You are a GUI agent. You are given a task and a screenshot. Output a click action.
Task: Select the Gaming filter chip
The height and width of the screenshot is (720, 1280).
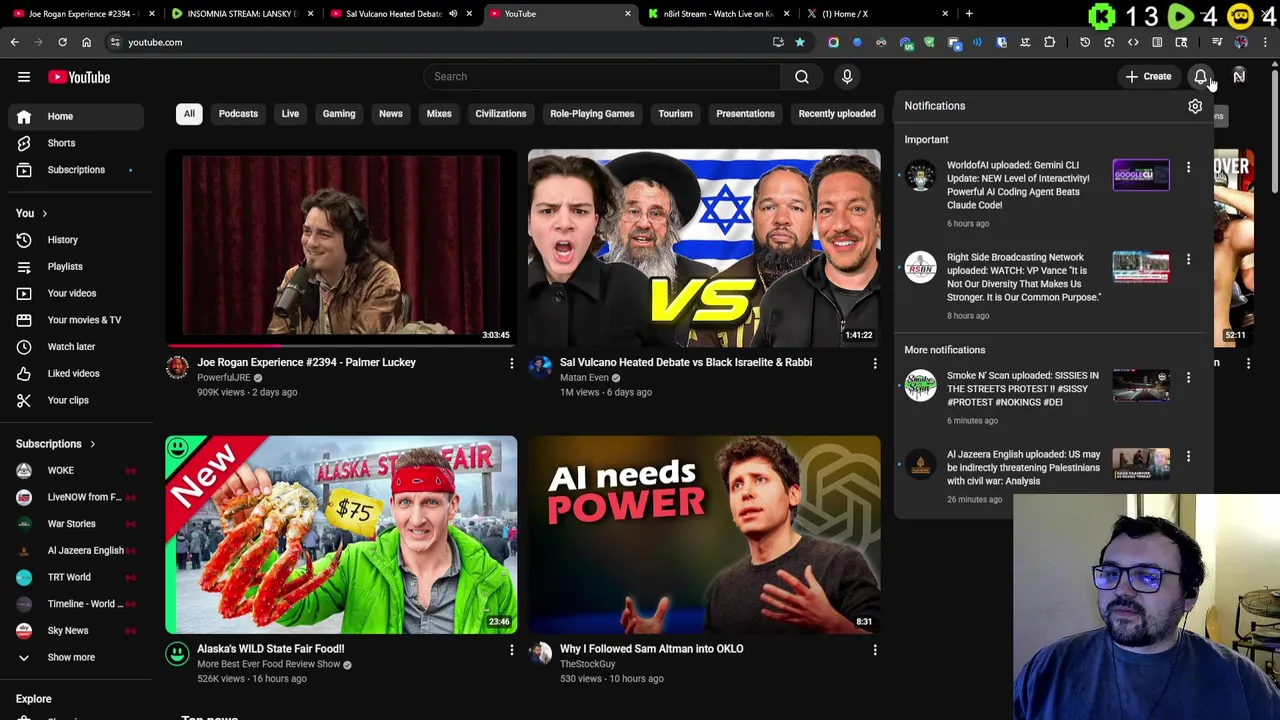(x=339, y=114)
